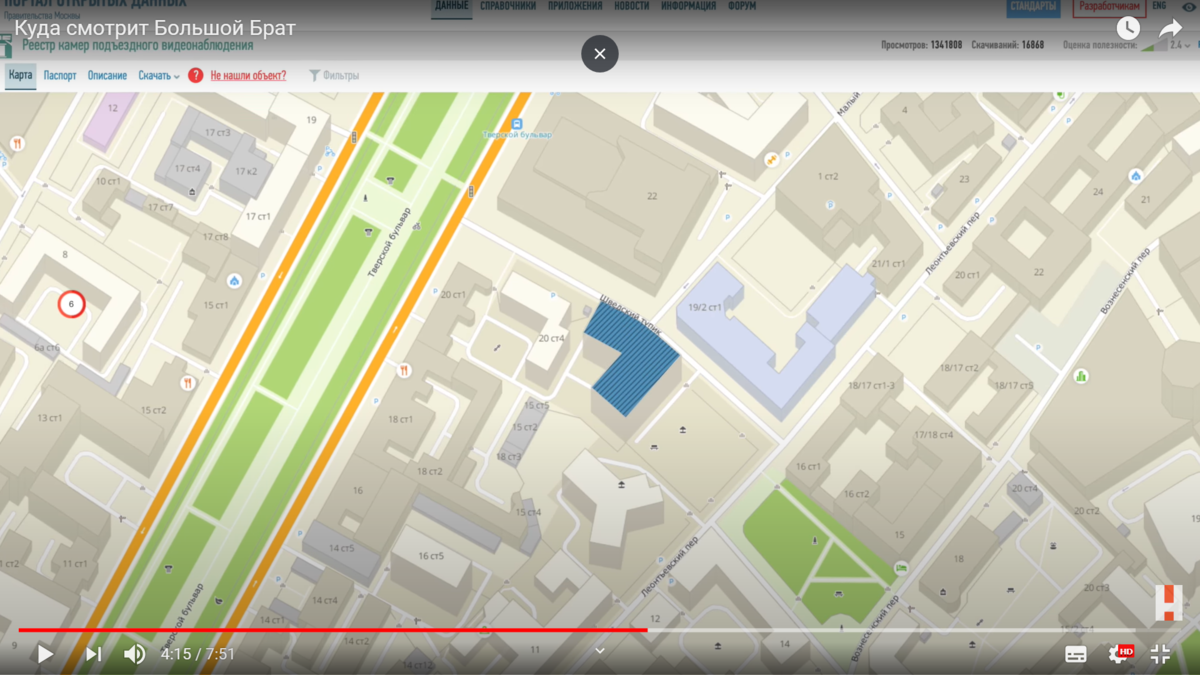Click the Тверской бульвар metro station icon
1200x675 pixels.
click(517, 124)
